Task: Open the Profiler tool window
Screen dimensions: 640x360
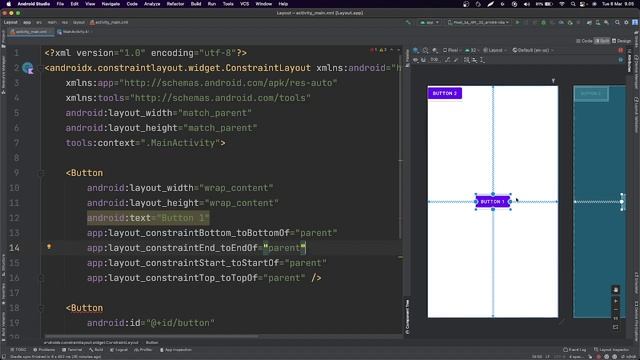Action: [143, 350]
